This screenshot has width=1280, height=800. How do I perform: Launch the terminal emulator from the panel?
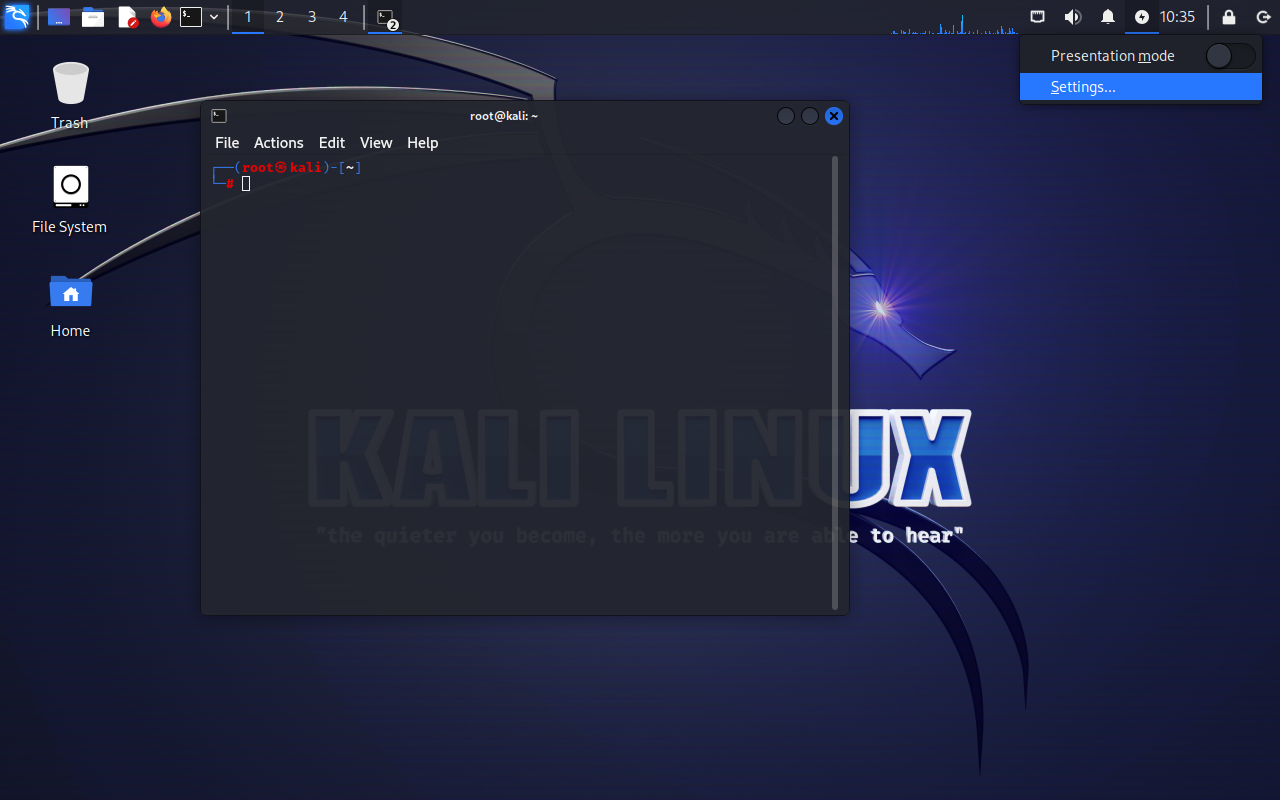click(x=191, y=17)
